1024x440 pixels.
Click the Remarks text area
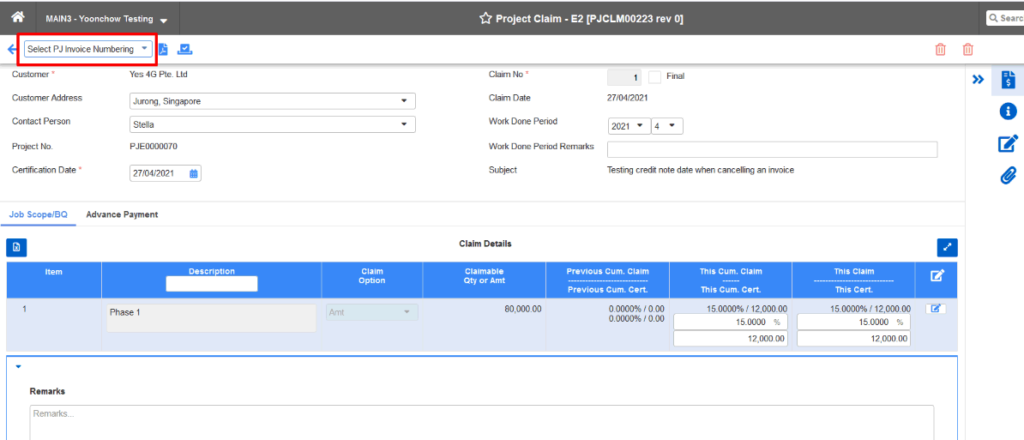coord(482,423)
